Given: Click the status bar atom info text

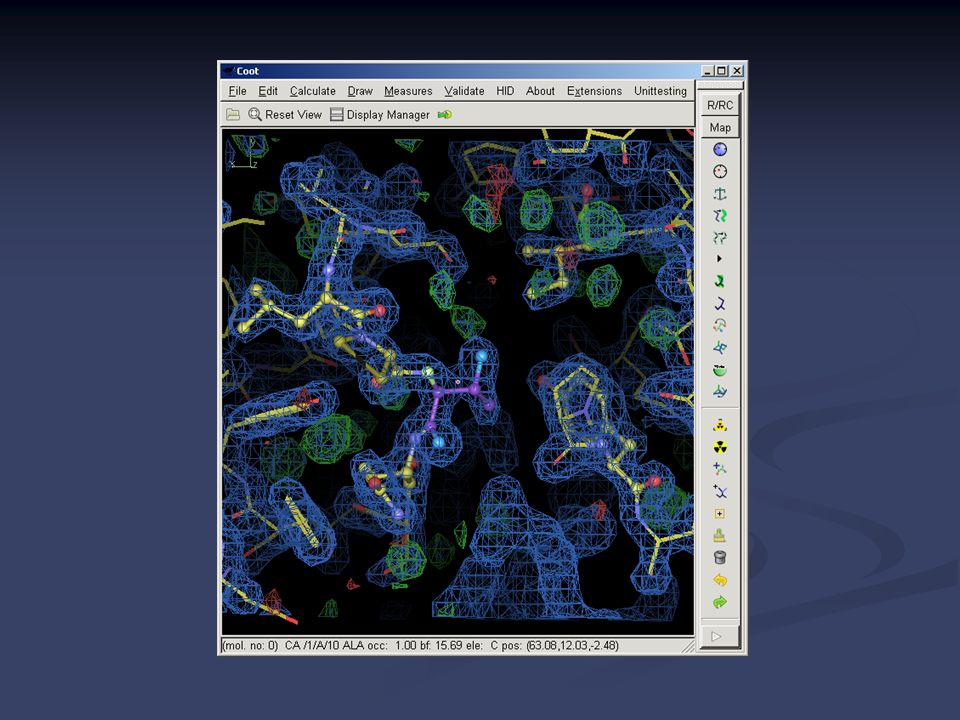Looking at the screenshot, I should (420, 645).
